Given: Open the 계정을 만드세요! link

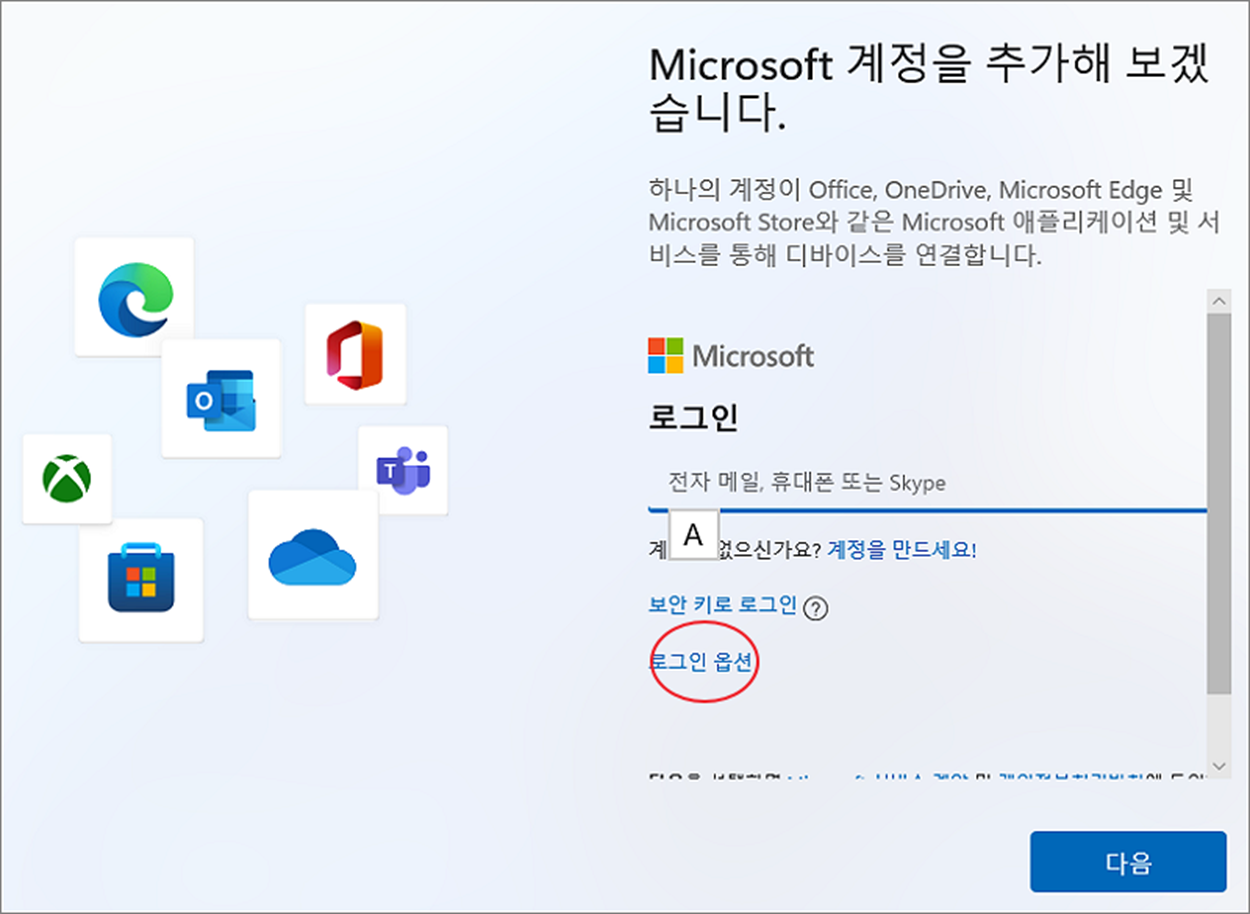Looking at the screenshot, I should 902,549.
